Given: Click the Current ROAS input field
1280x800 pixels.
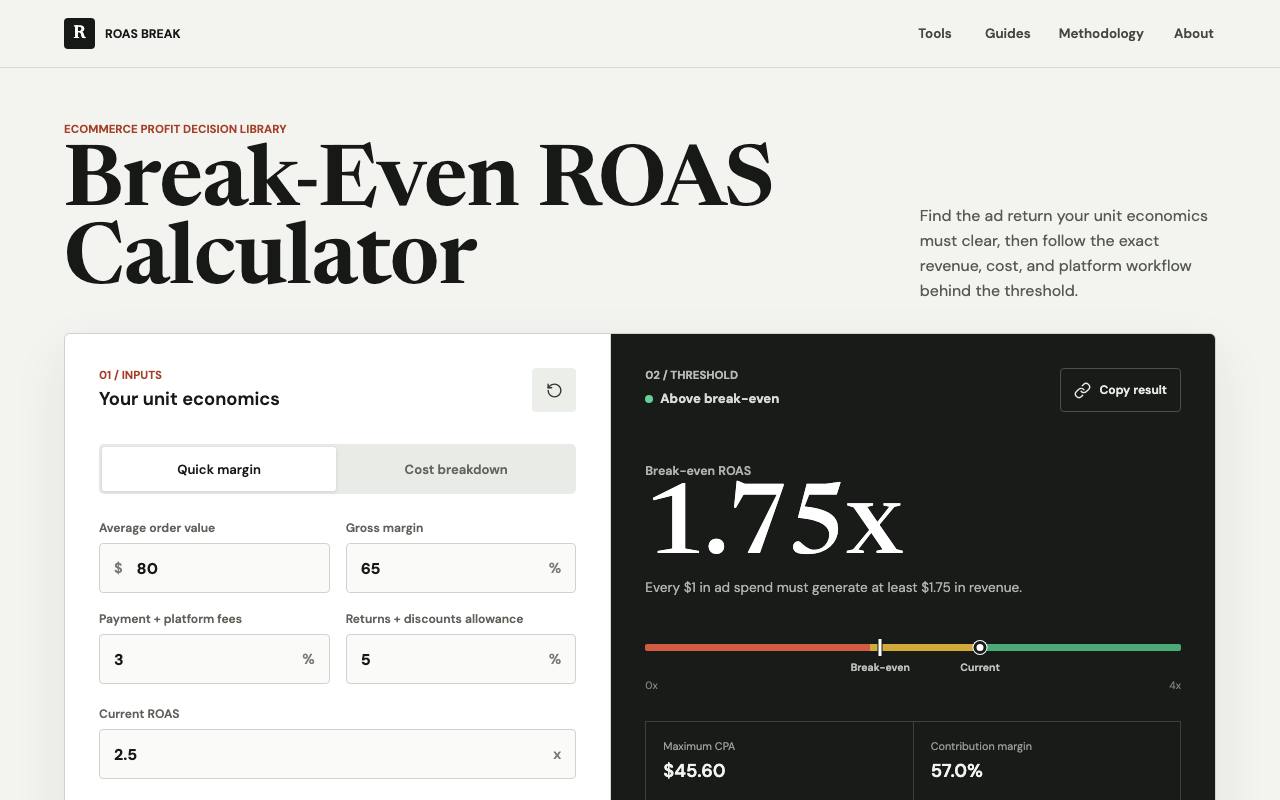Looking at the screenshot, I should pyautogui.click(x=337, y=754).
